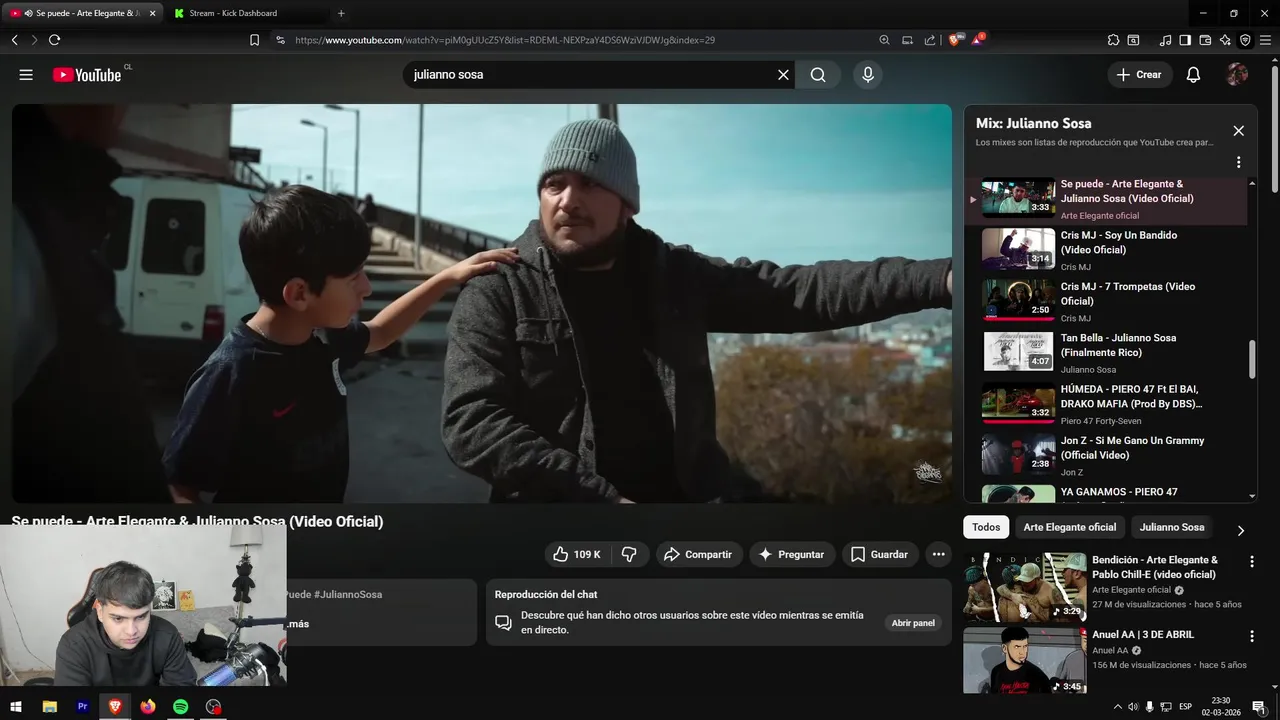1280x720 pixels.
Task: Open Premiere Pro from taskbar
Action: point(83,707)
